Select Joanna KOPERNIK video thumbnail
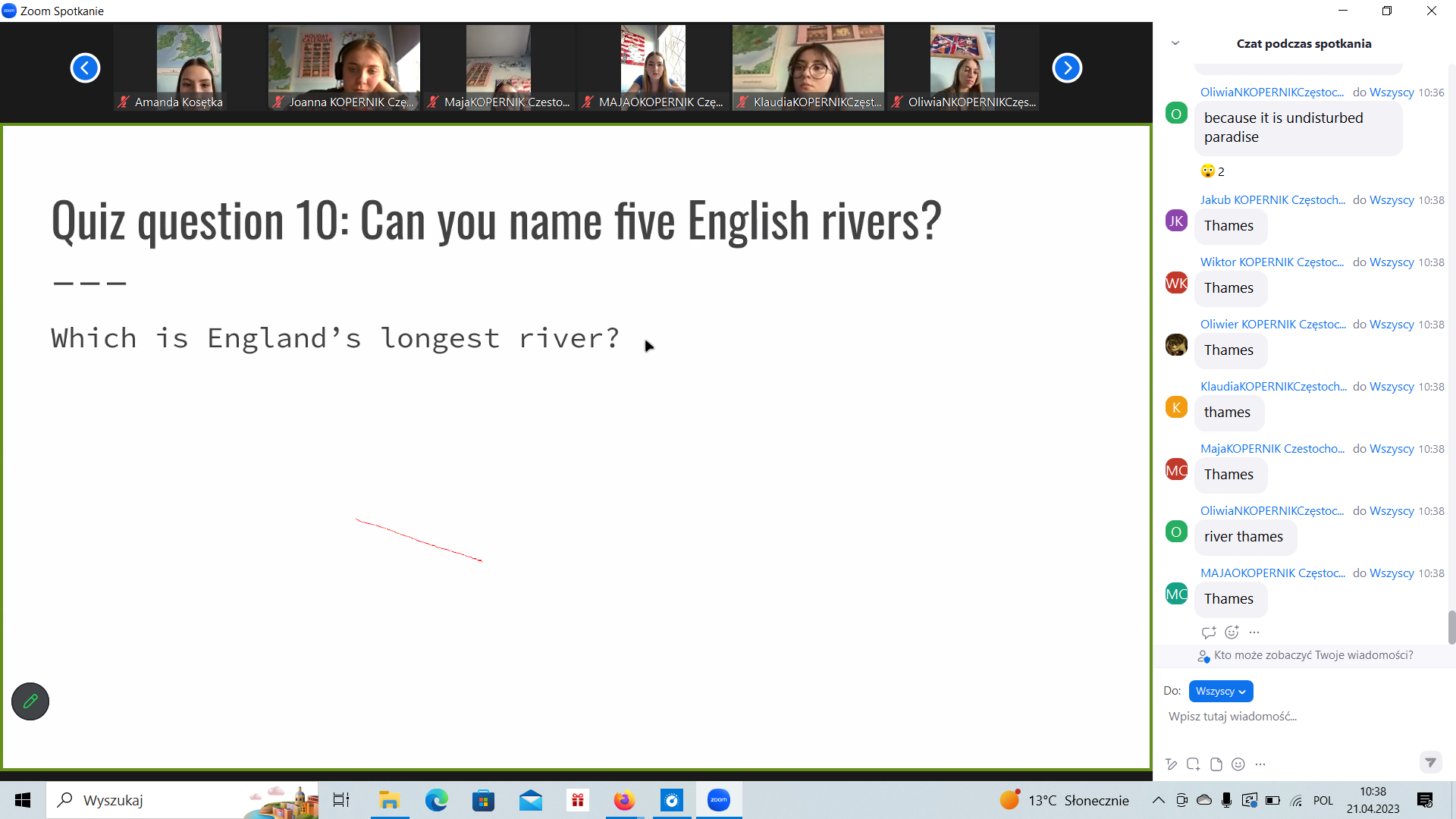The image size is (1456, 819). (344, 67)
